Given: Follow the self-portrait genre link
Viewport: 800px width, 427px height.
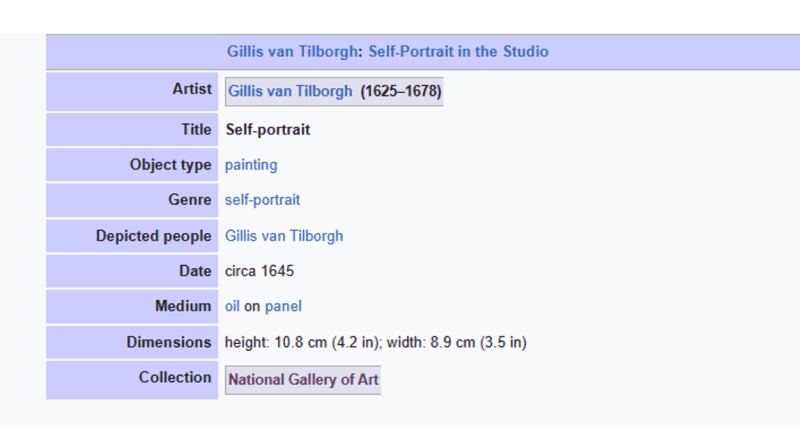Looking at the screenshot, I should [x=262, y=199].
